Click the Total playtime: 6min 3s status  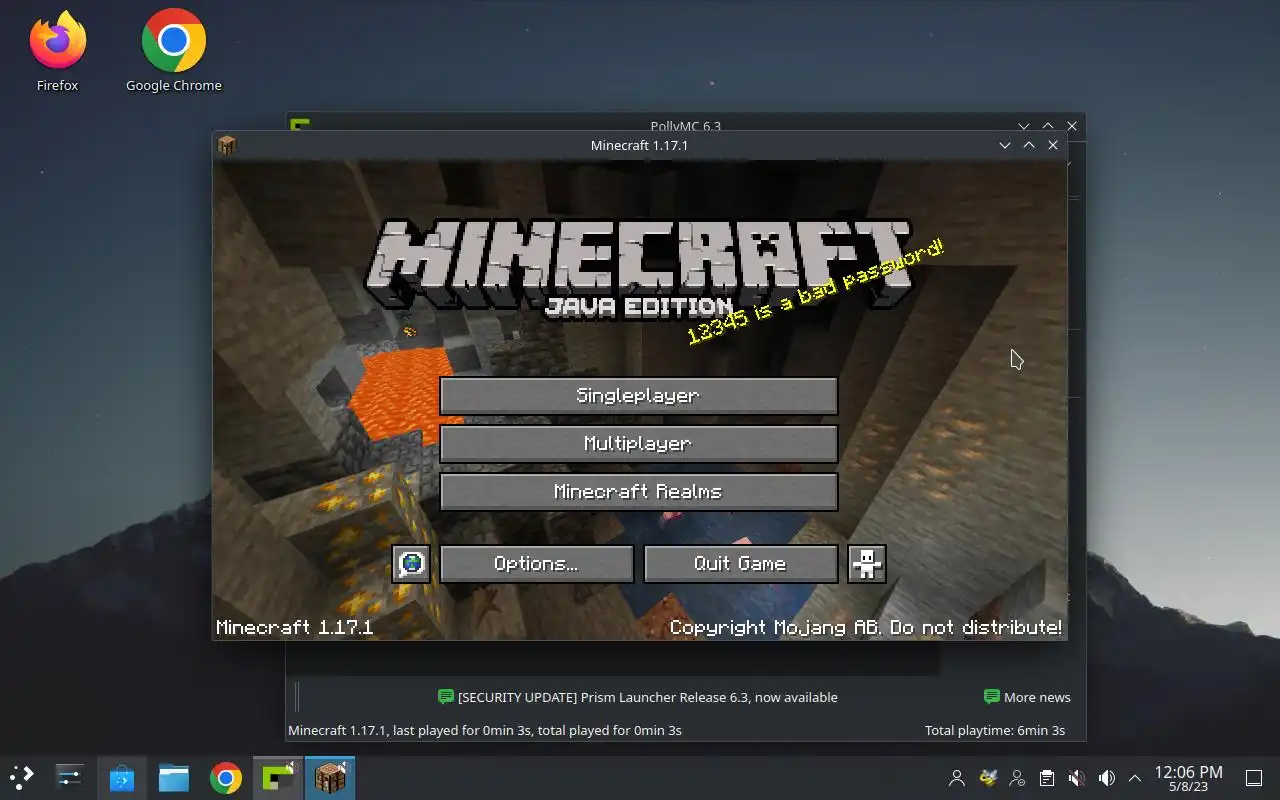click(x=995, y=730)
